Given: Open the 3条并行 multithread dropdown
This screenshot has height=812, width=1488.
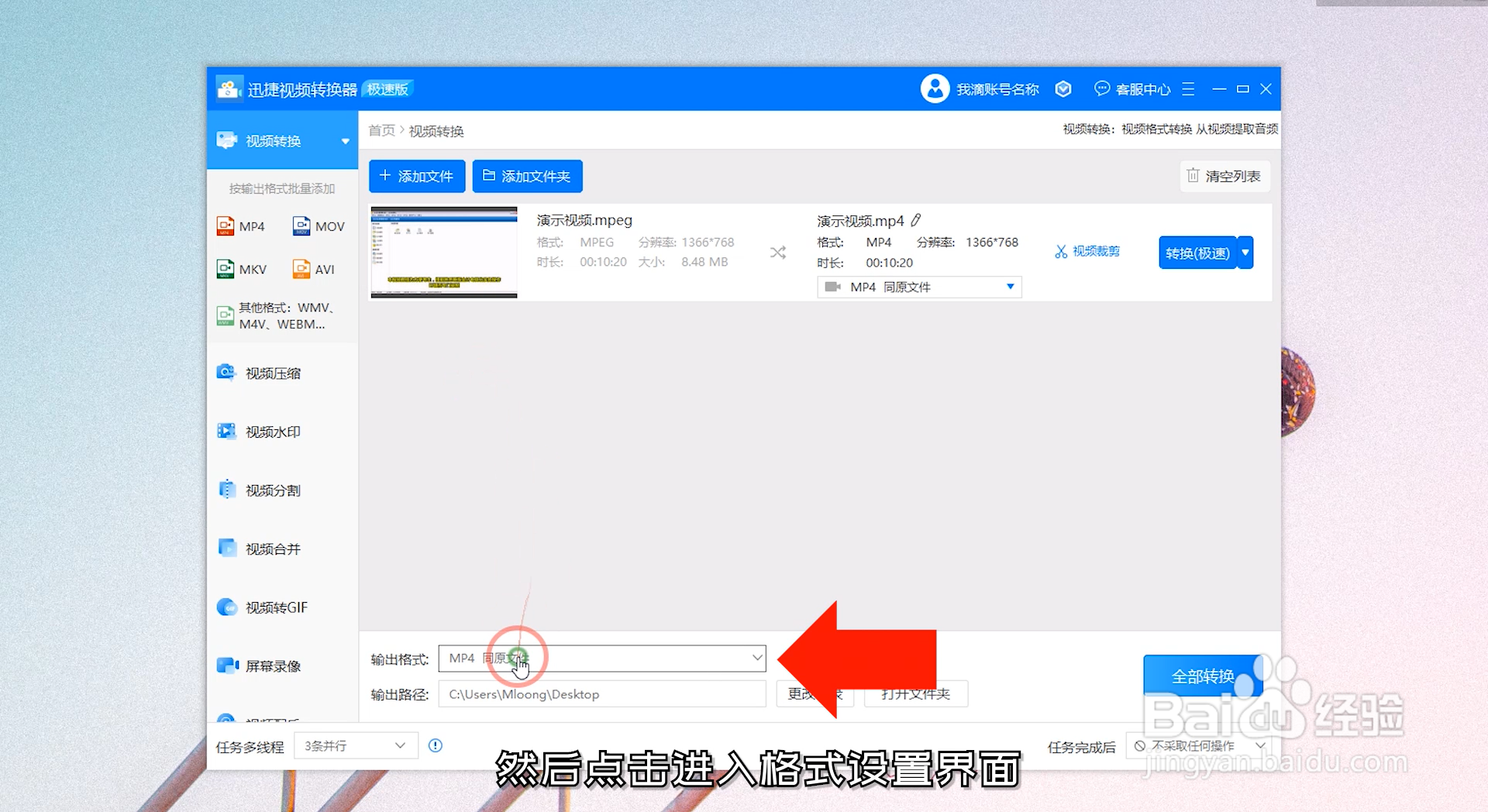Looking at the screenshot, I should click(x=356, y=745).
